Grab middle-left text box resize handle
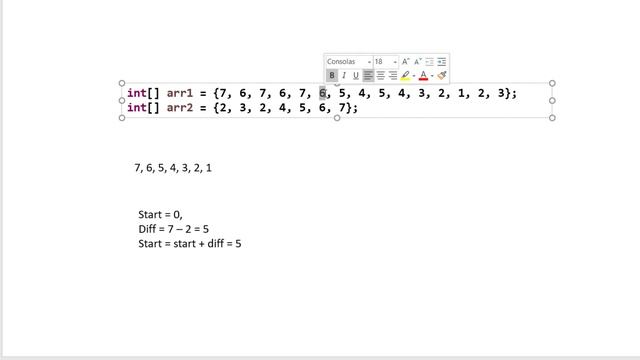 (122, 100)
